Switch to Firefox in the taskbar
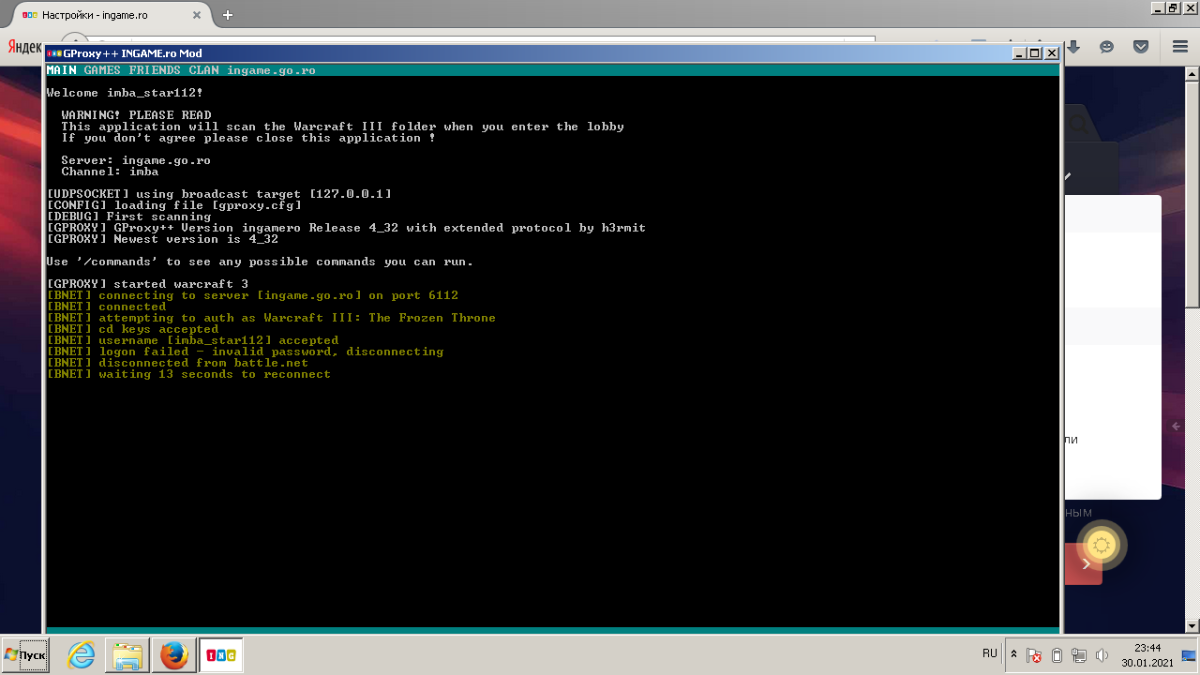 pyautogui.click(x=174, y=655)
